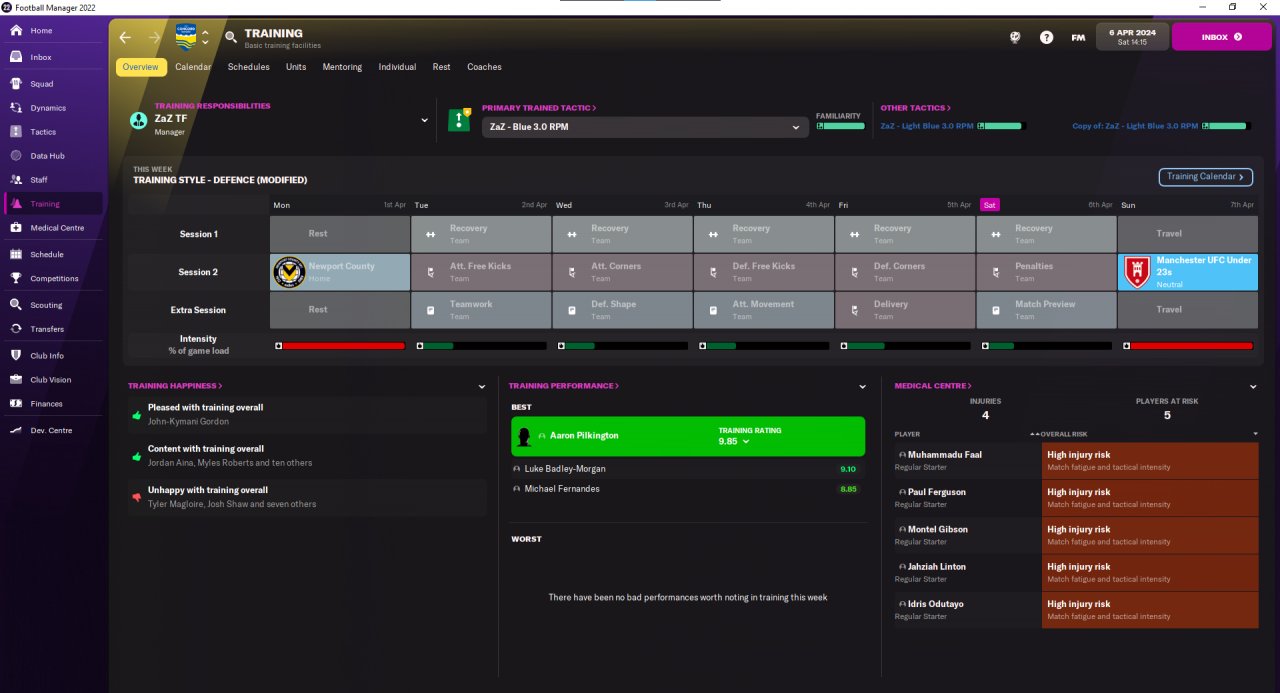Open the Training Happiness link
1280x693 pixels.
tap(175, 386)
